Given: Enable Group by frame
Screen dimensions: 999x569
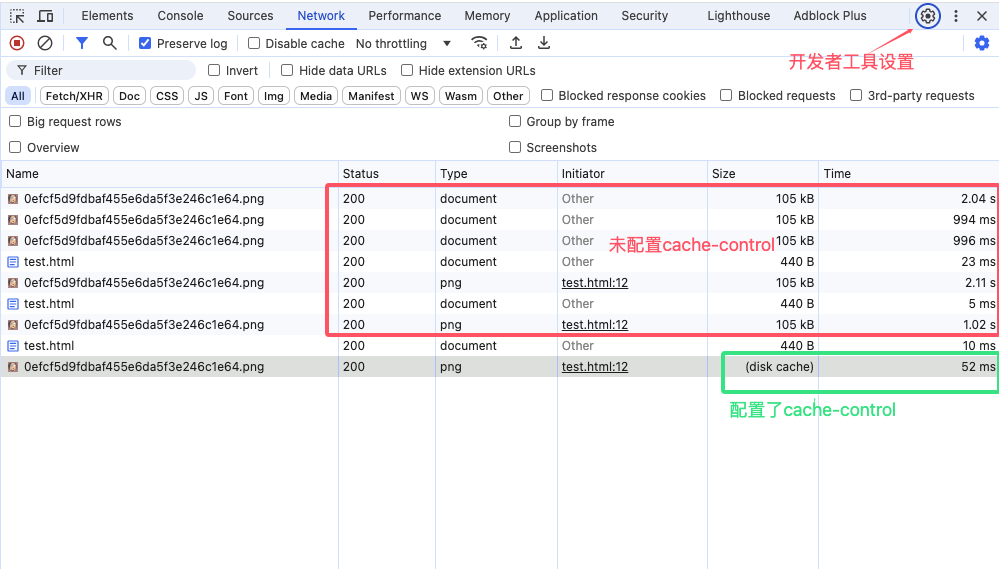Looking at the screenshot, I should click(515, 121).
